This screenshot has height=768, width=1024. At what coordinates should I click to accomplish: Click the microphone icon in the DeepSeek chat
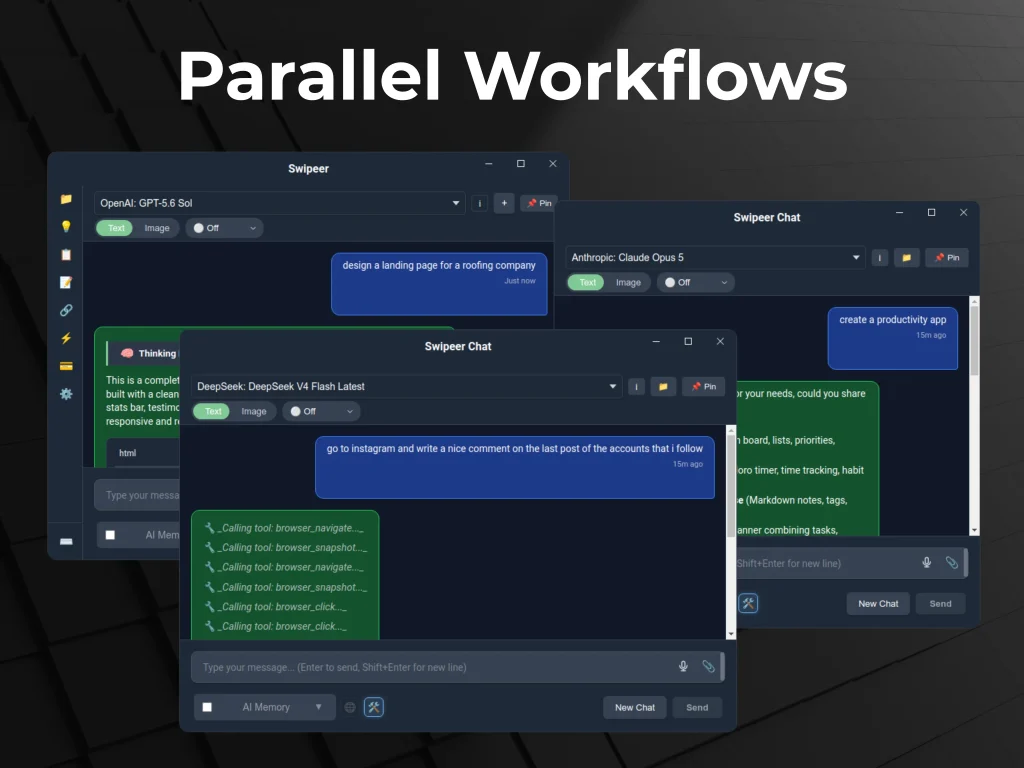pos(683,666)
